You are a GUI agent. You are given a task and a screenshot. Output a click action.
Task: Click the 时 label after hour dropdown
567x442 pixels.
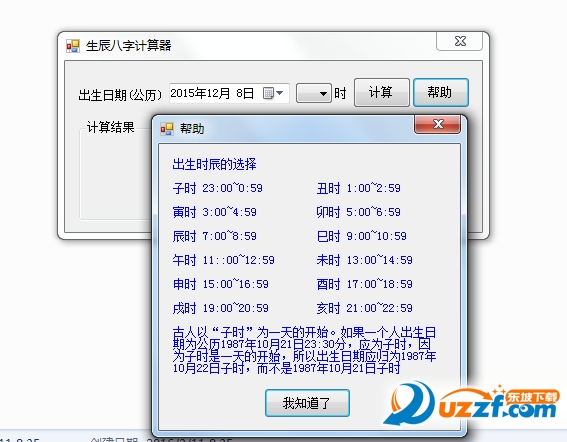pyautogui.click(x=340, y=93)
